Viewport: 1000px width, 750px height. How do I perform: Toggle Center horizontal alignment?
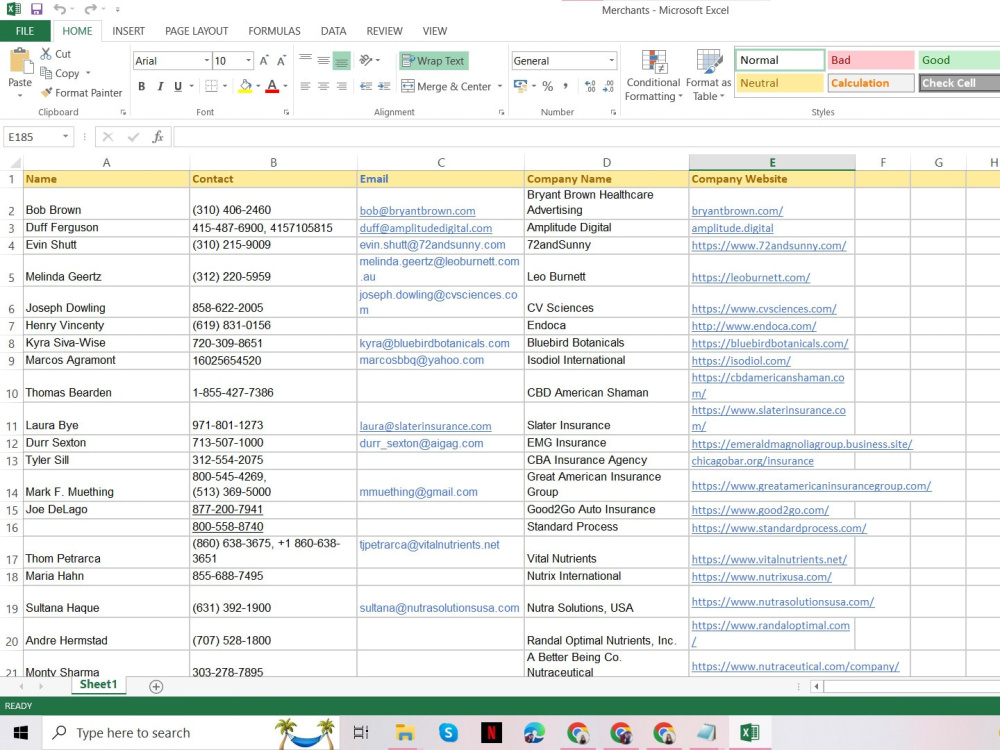(x=323, y=86)
